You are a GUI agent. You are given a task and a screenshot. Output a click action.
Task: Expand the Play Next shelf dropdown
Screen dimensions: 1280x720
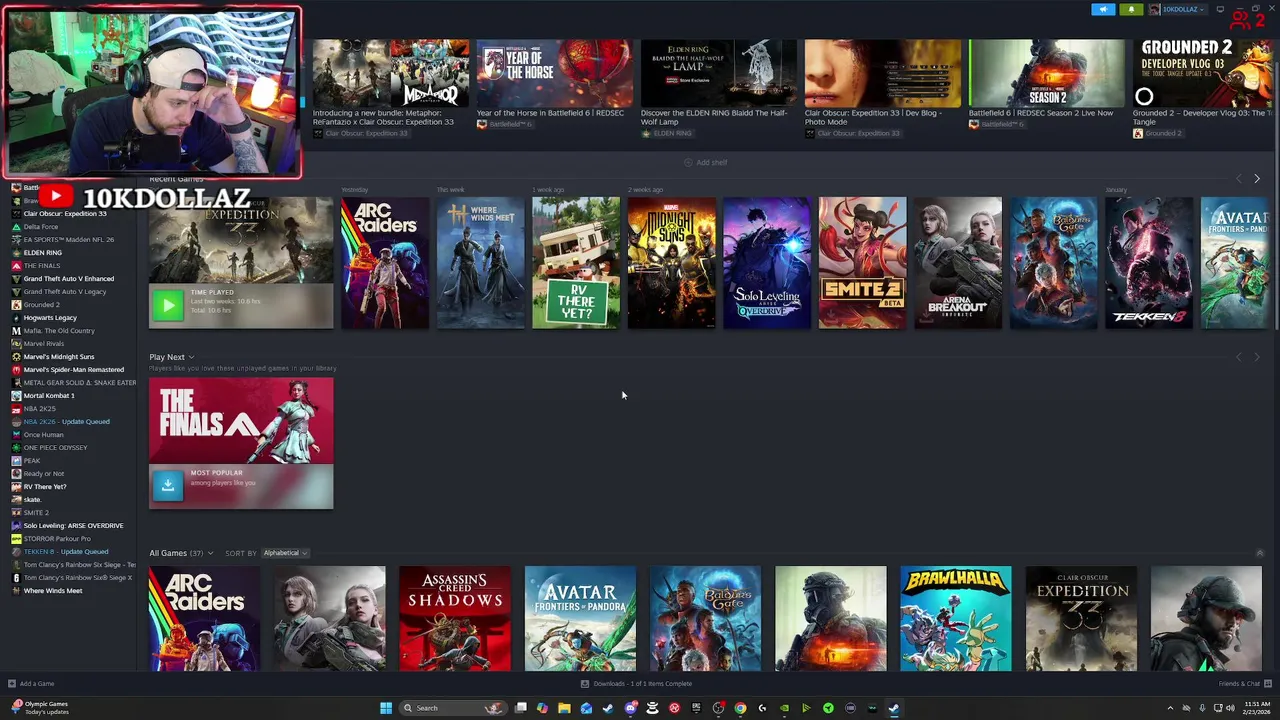[191, 357]
